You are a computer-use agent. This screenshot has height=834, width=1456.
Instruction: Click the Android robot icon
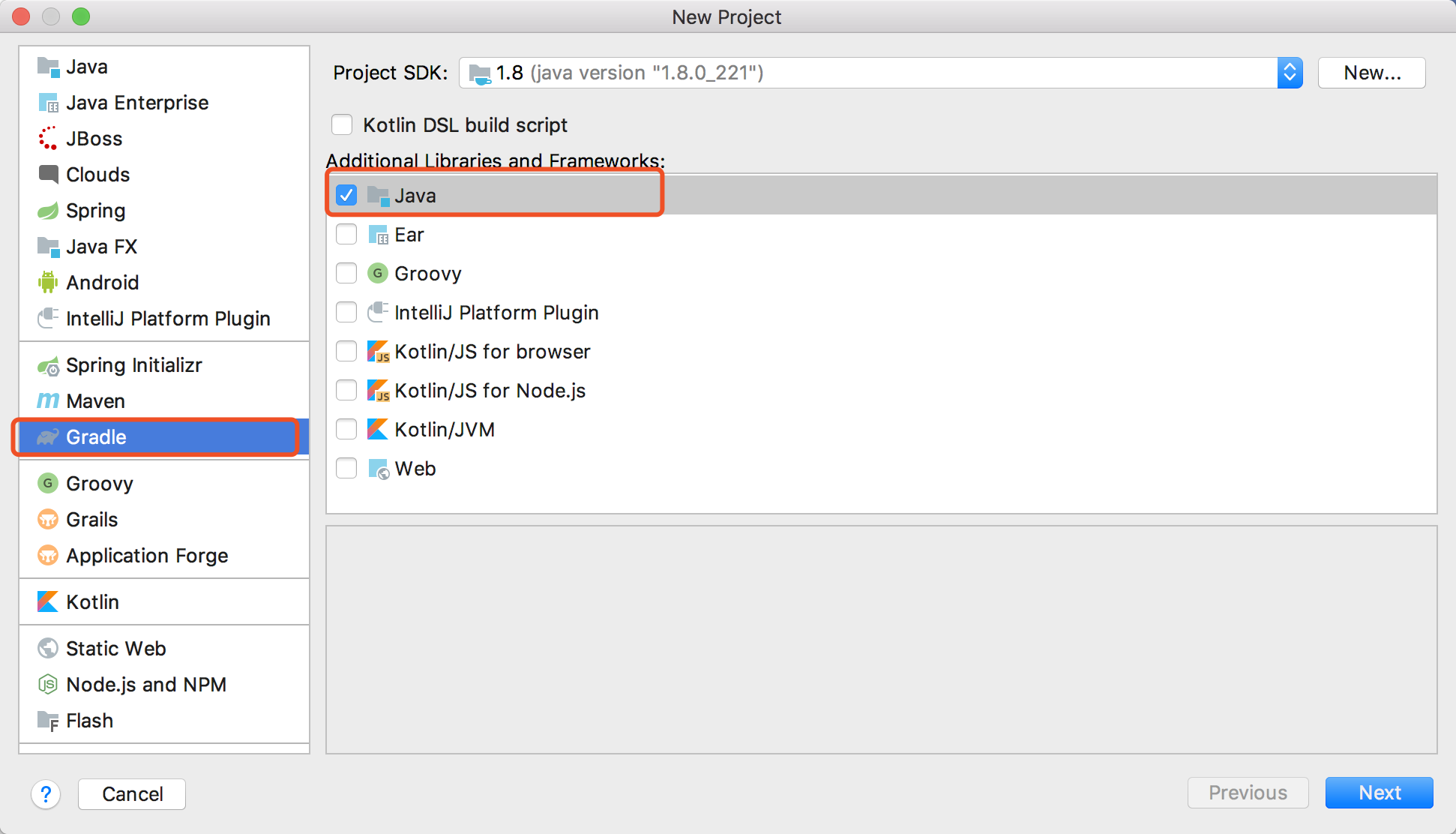48,283
